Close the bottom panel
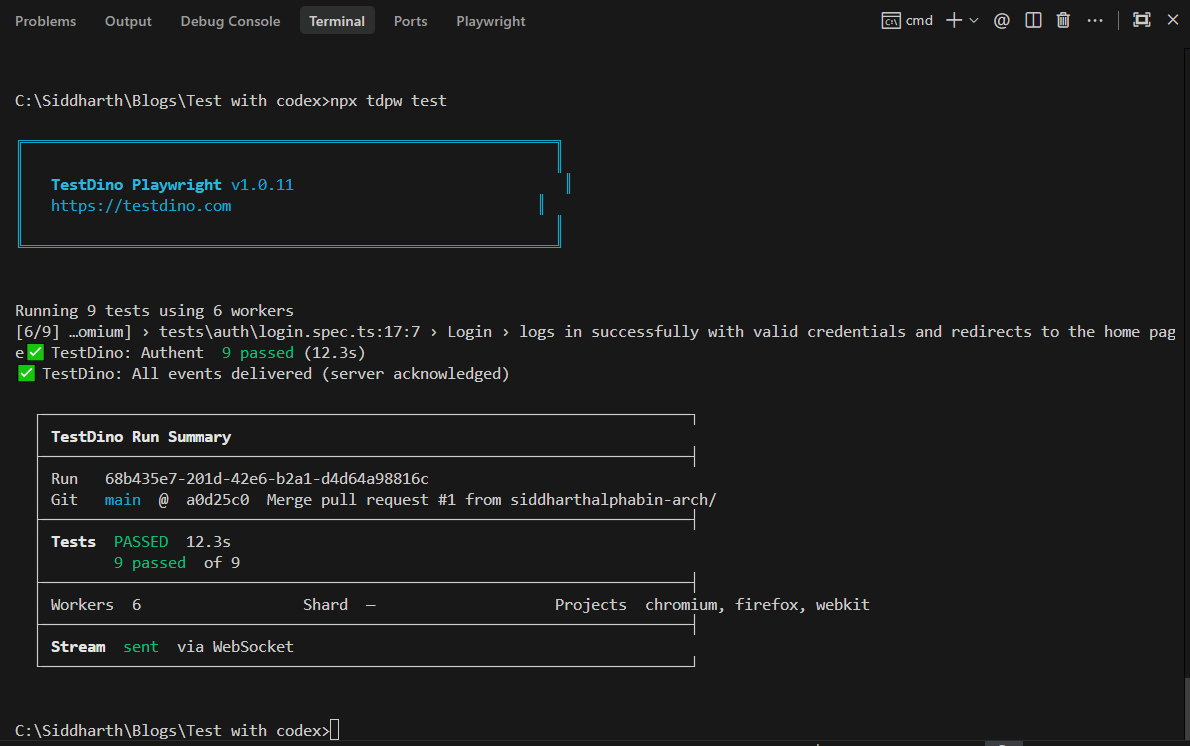 (x=1173, y=20)
